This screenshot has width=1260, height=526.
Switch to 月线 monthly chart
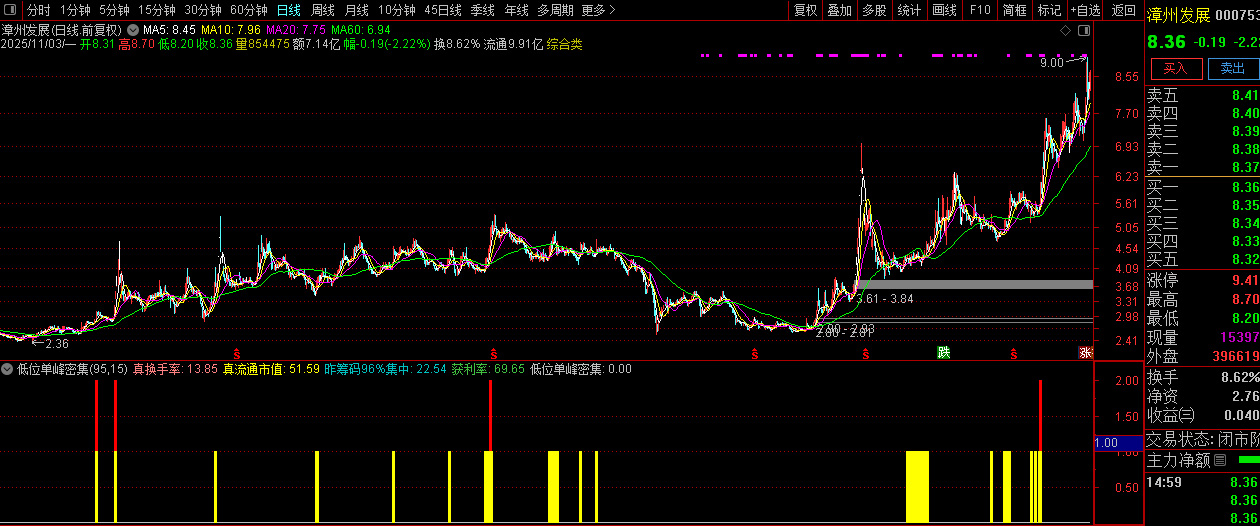pos(357,10)
